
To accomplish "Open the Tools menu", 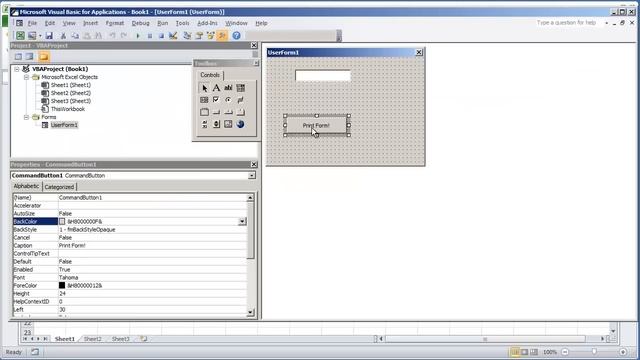I will [182, 23].
